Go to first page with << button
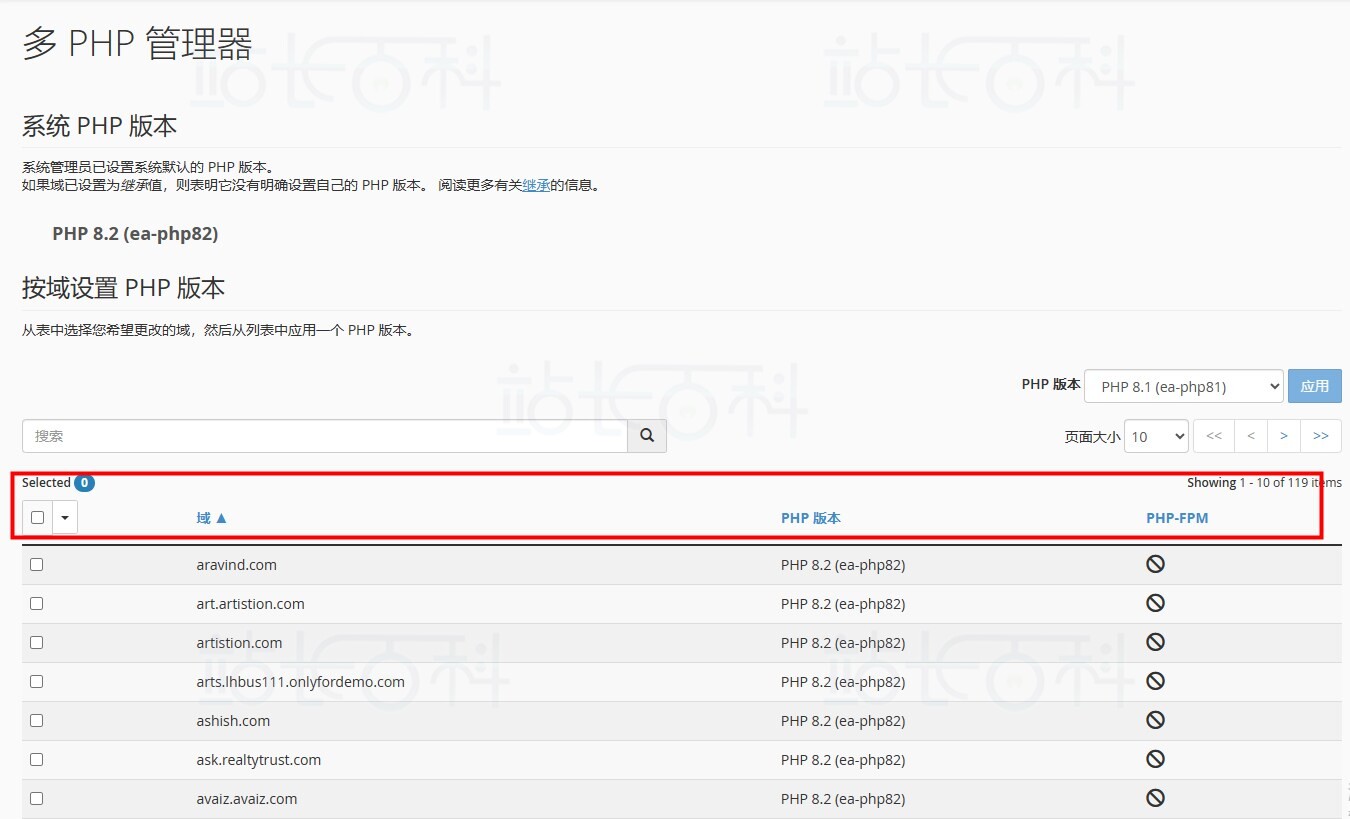Image resolution: width=1350 pixels, height=819 pixels. (x=1214, y=436)
